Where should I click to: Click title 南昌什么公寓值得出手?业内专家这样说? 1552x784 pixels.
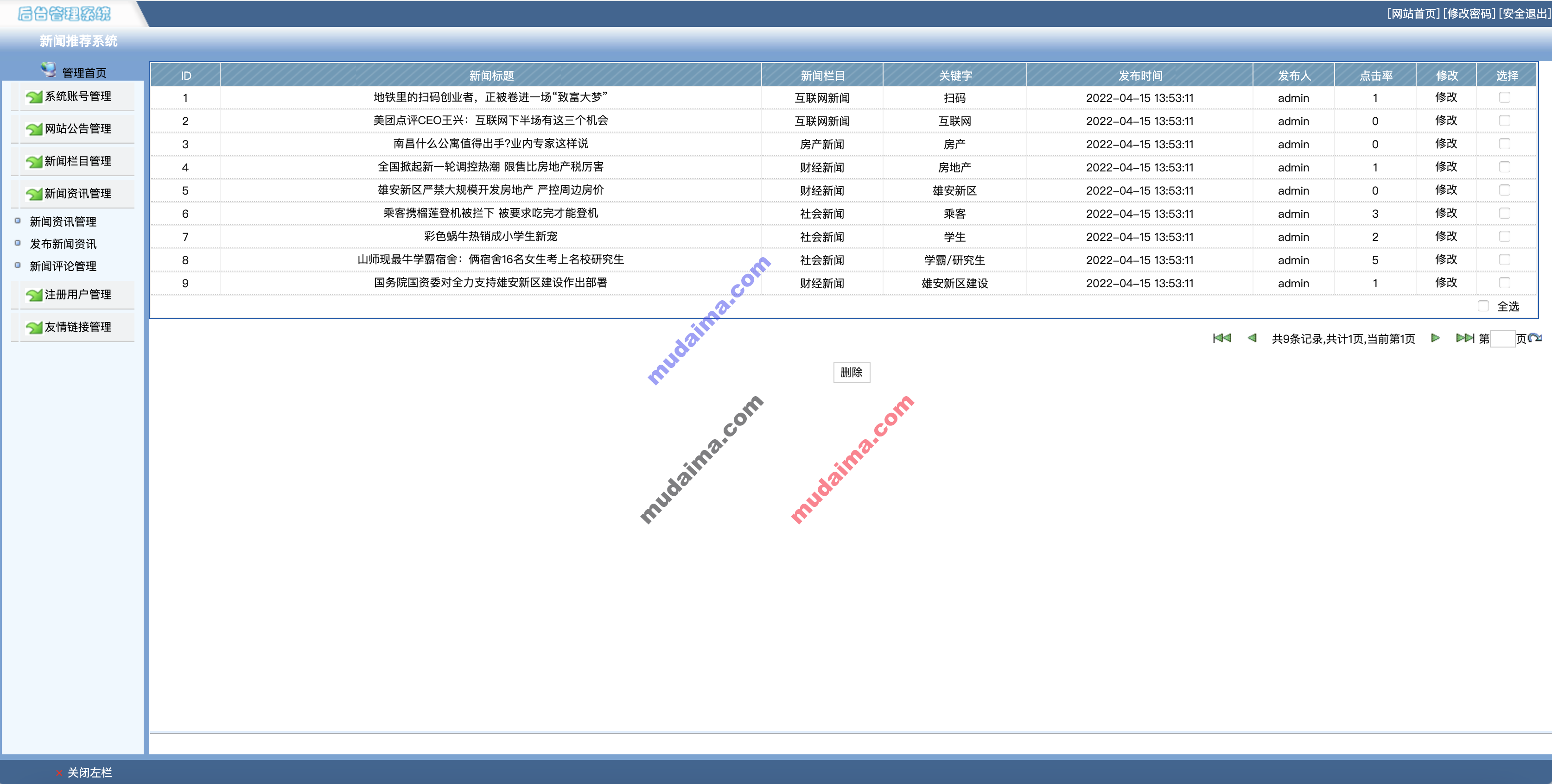pos(490,144)
